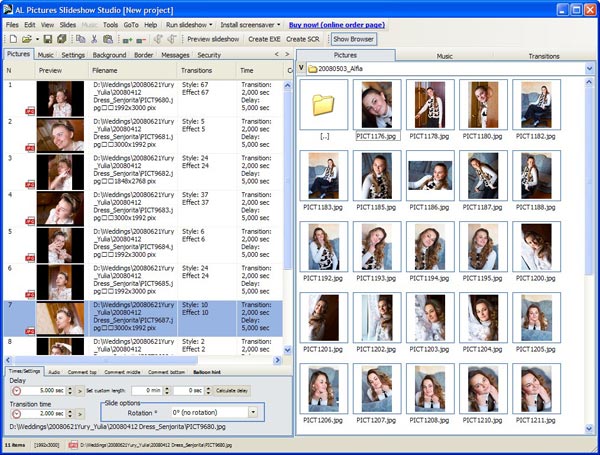Click the Cut scissors icon
600x455 pixels.
[x=94, y=38]
